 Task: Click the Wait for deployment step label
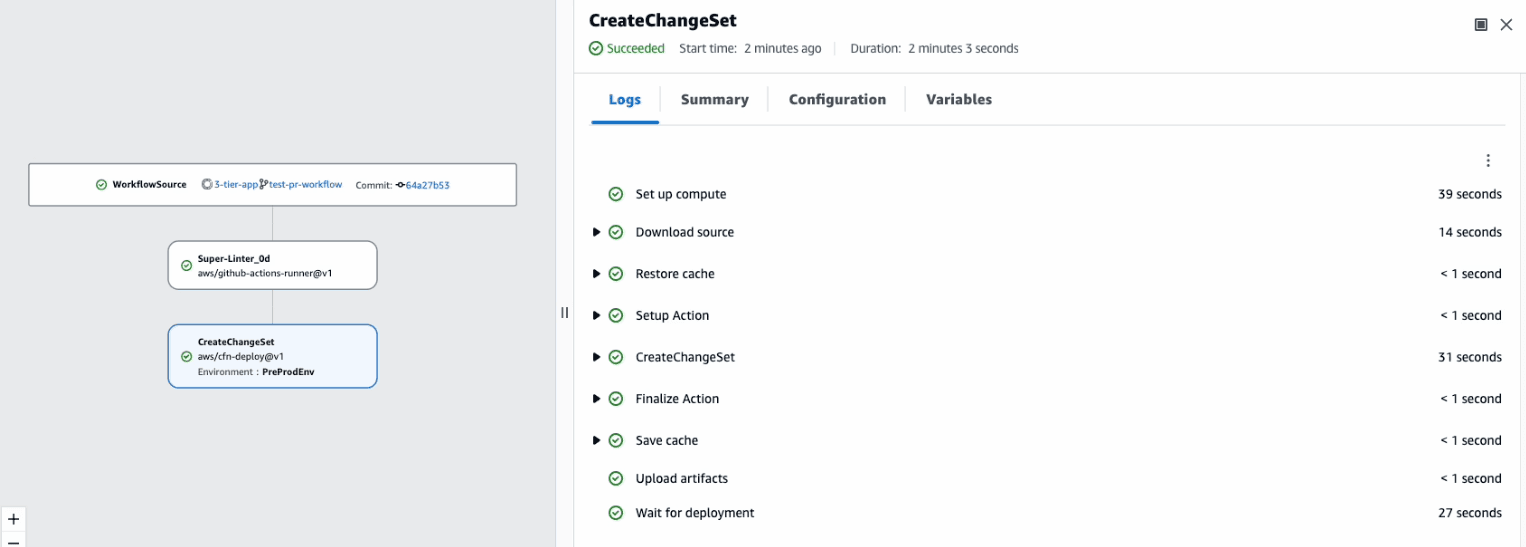coord(695,513)
